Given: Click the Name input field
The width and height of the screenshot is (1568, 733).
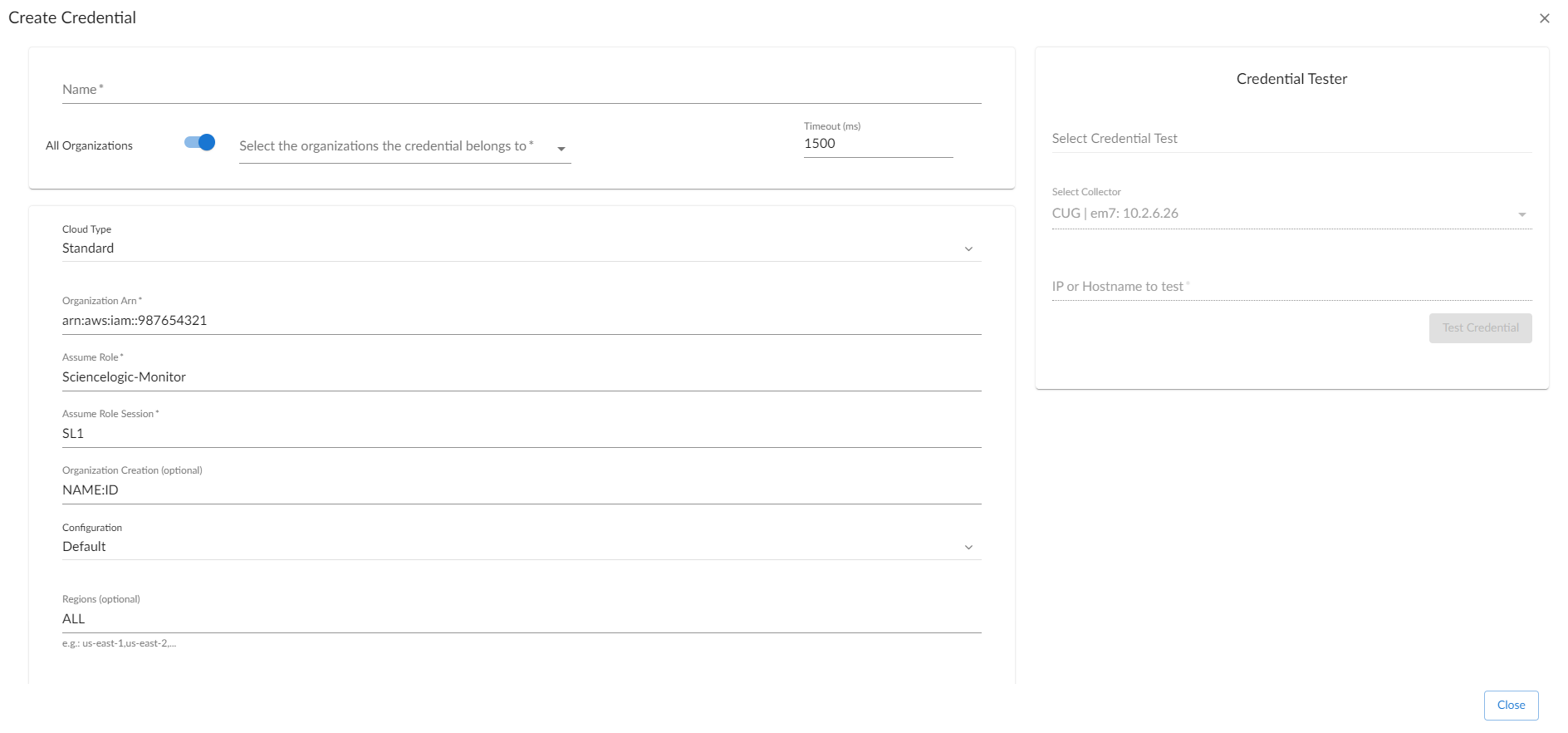Looking at the screenshot, I should click(521, 90).
